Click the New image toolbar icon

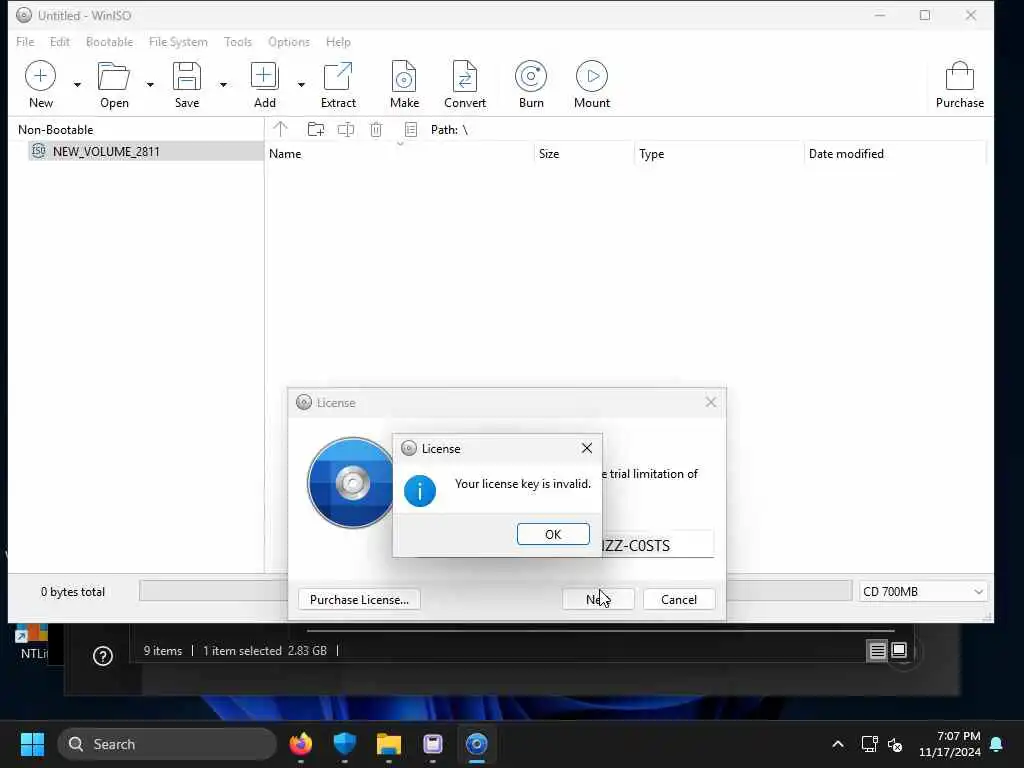(x=40, y=84)
